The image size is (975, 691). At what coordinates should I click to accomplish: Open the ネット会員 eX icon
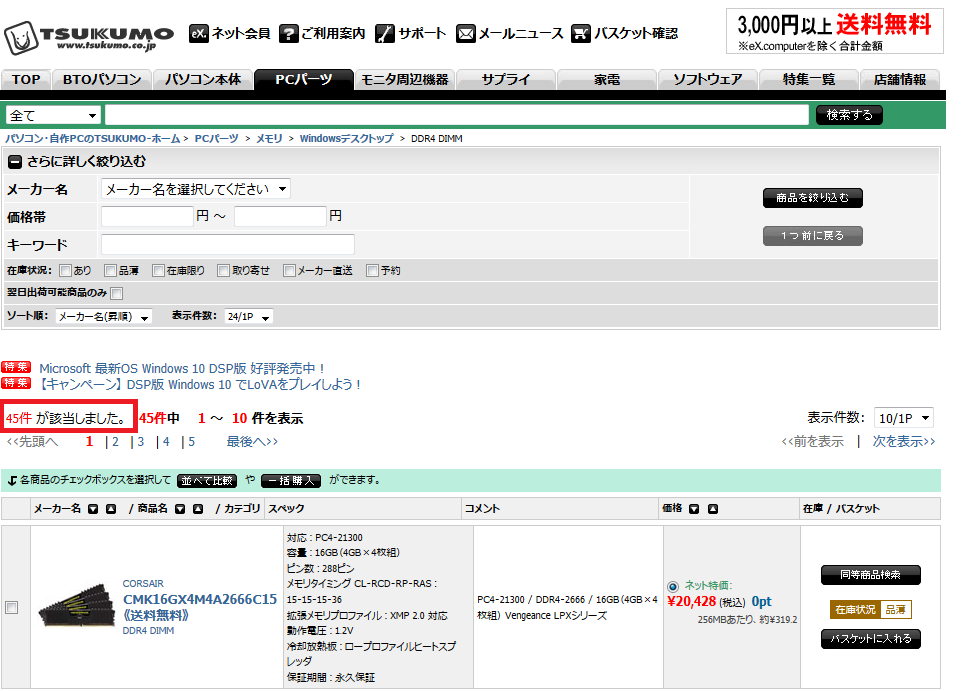[x=198, y=34]
